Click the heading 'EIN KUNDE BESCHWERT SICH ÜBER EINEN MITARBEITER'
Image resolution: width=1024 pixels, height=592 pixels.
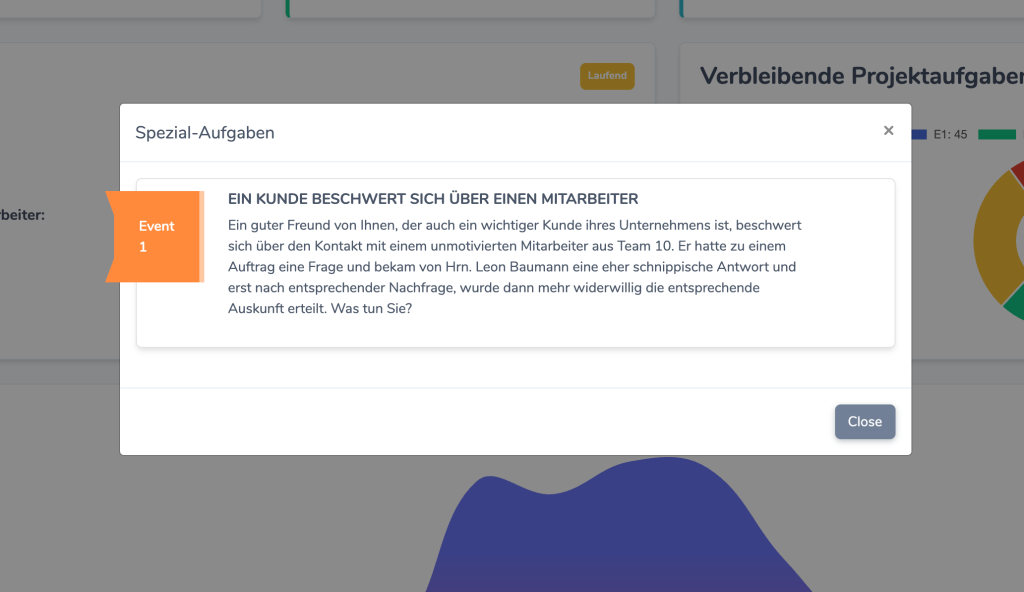click(433, 199)
